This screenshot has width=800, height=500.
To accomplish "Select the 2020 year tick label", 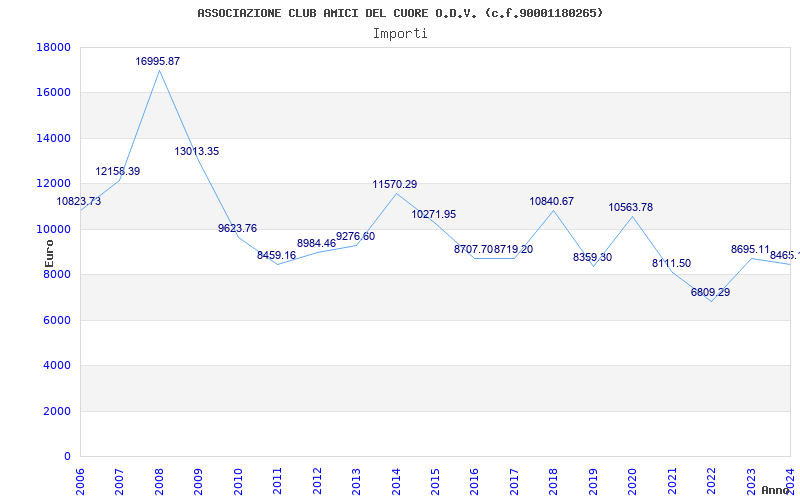I will coord(632,479).
